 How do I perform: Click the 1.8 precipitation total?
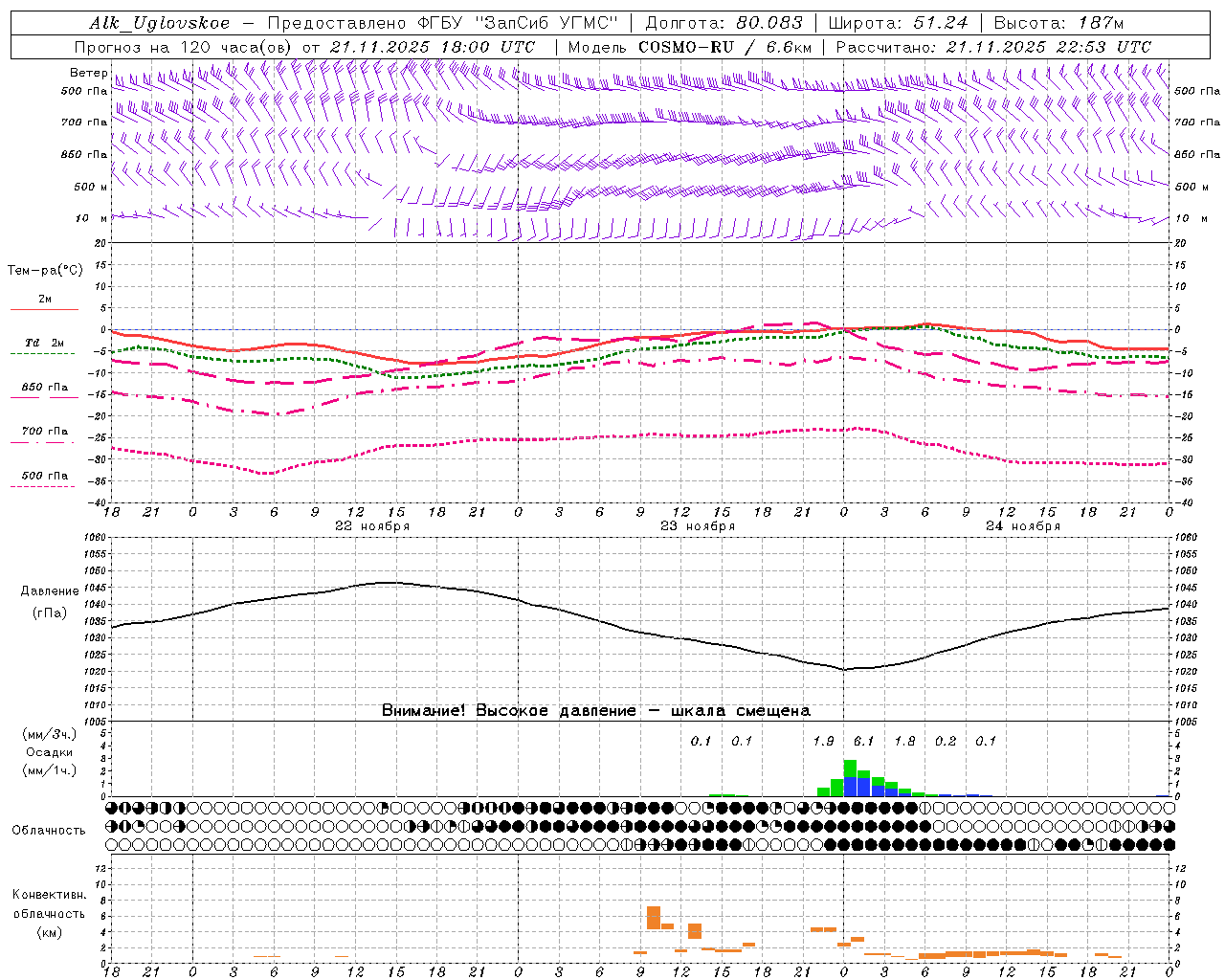[904, 741]
